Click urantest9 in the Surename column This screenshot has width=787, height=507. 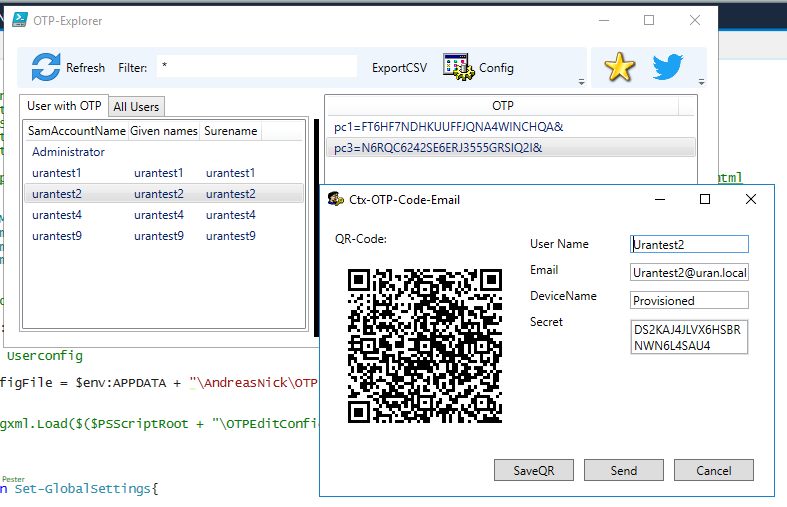[230, 236]
